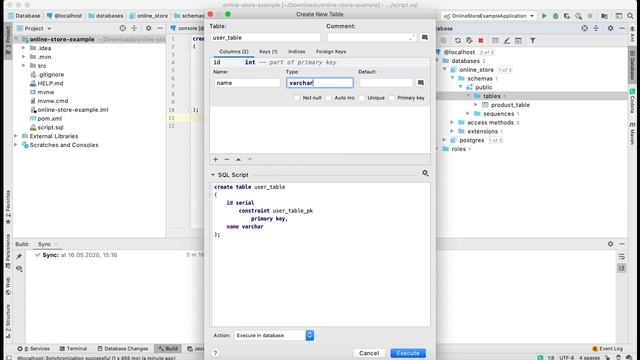Open Build panel settings gear
This screenshot has height=360, width=640.
[610, 244]
